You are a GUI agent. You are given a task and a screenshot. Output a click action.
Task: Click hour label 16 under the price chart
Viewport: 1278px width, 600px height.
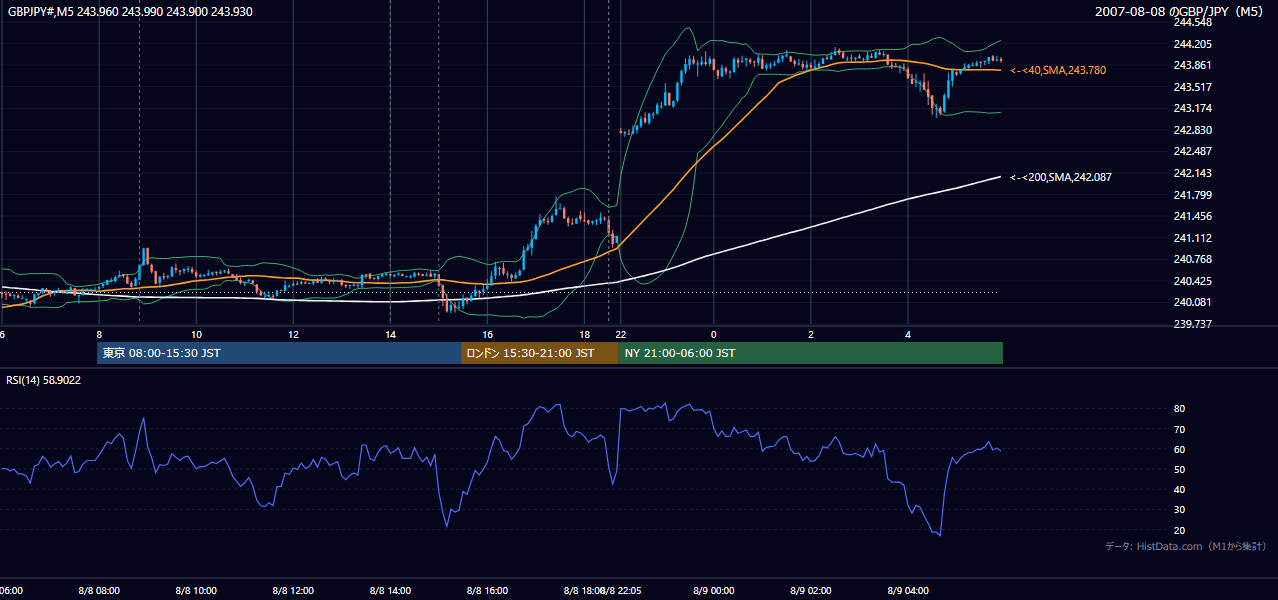click(x=487, y=334)
